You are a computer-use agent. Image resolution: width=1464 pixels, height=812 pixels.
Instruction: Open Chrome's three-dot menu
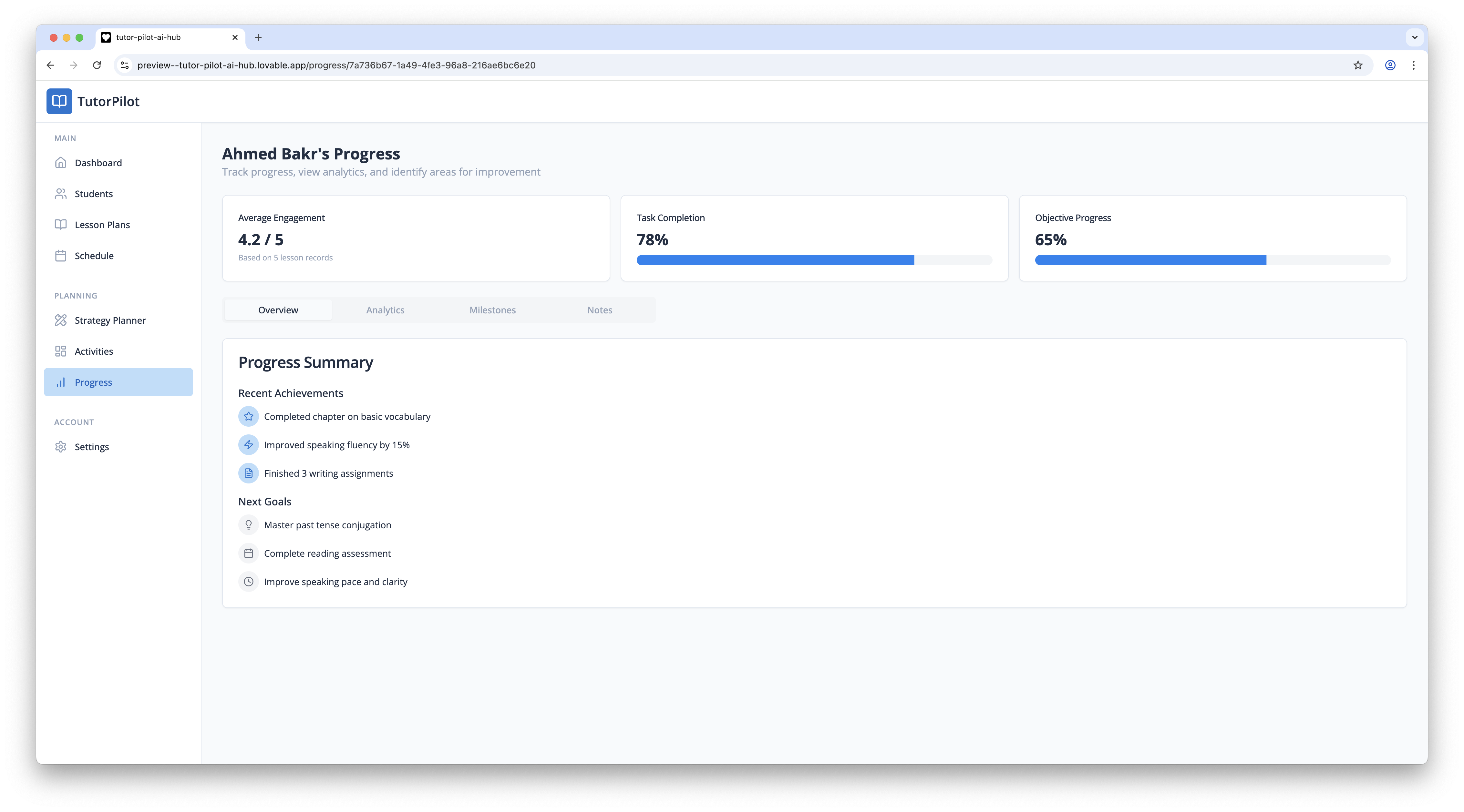pos(1413,65)
